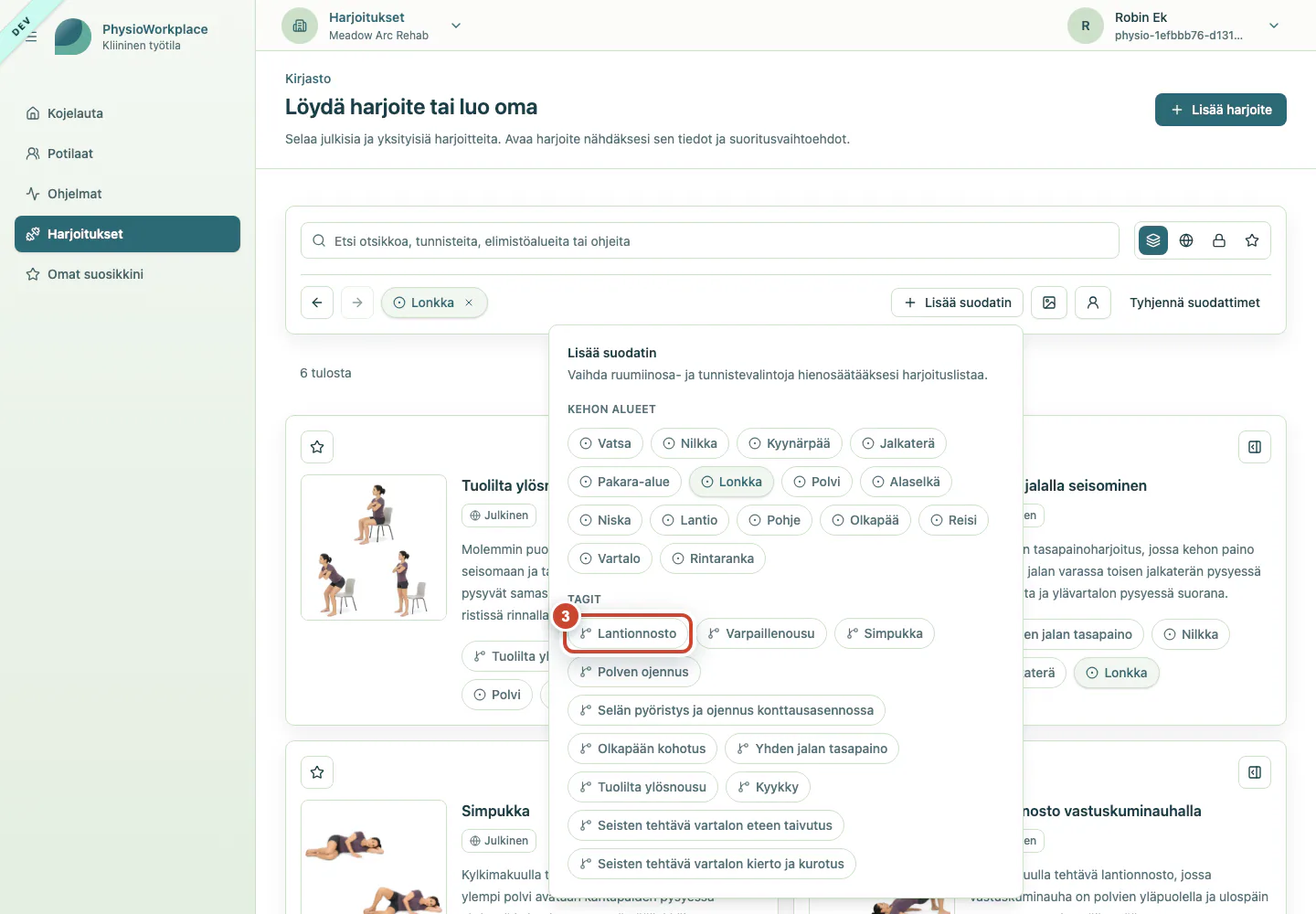Open side panel on the vastuskuminauhalla card

(x=1255, y=772)
